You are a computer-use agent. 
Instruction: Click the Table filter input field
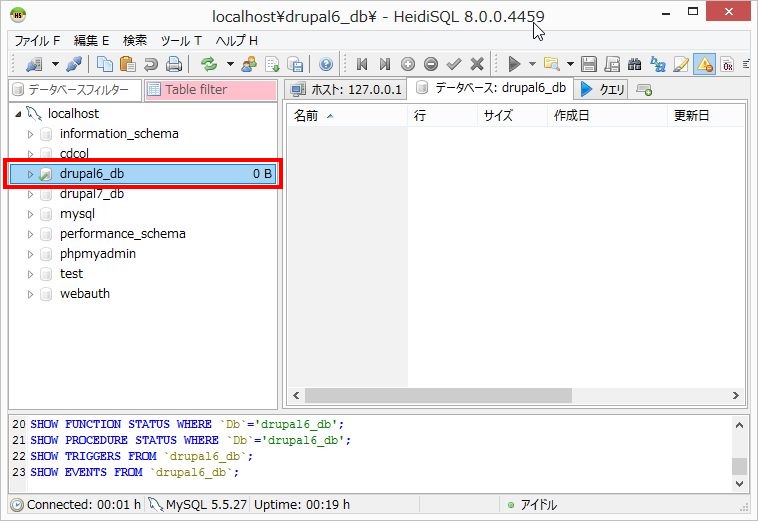click(211, 89)
